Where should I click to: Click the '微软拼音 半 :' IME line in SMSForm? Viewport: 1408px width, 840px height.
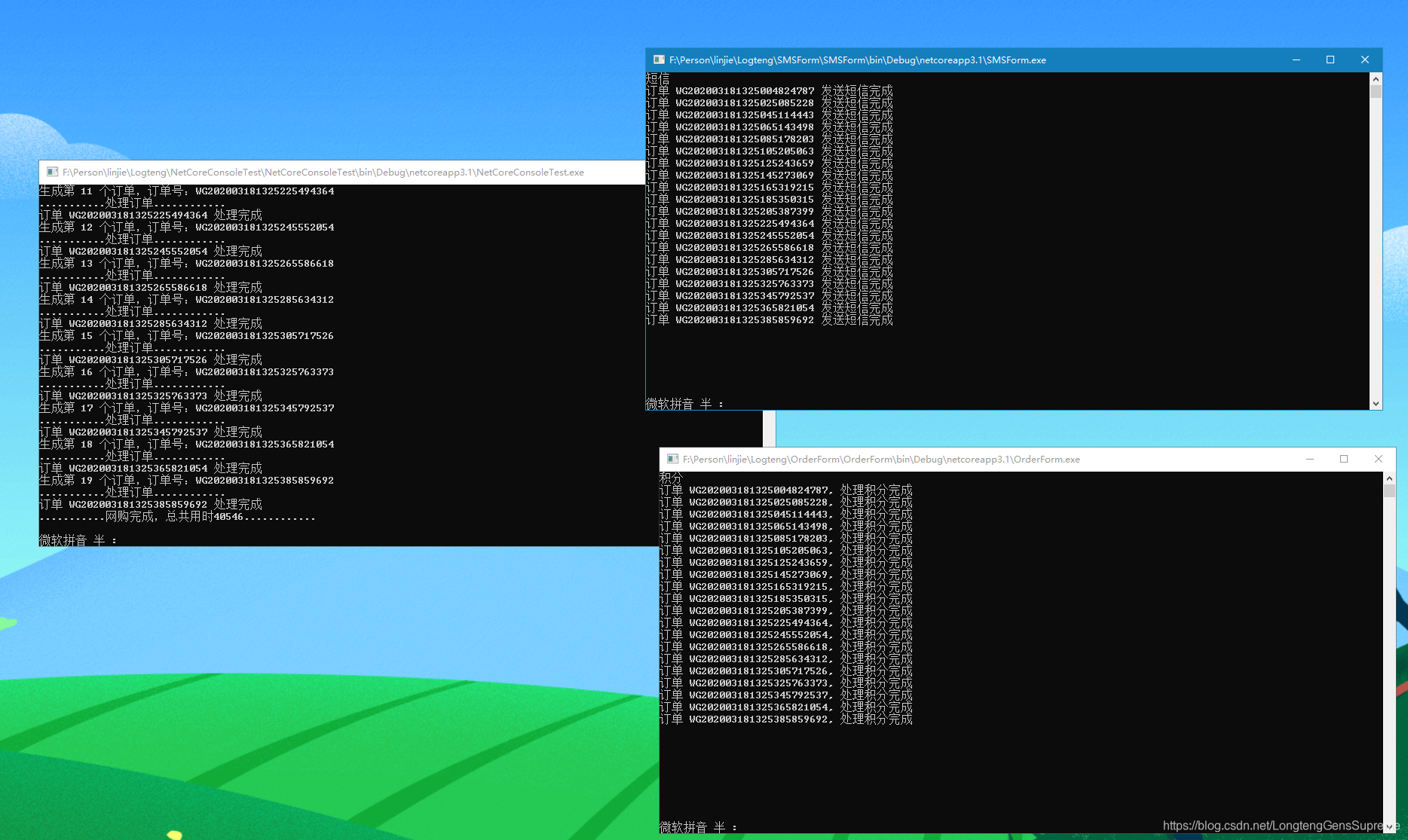[685, 404]
